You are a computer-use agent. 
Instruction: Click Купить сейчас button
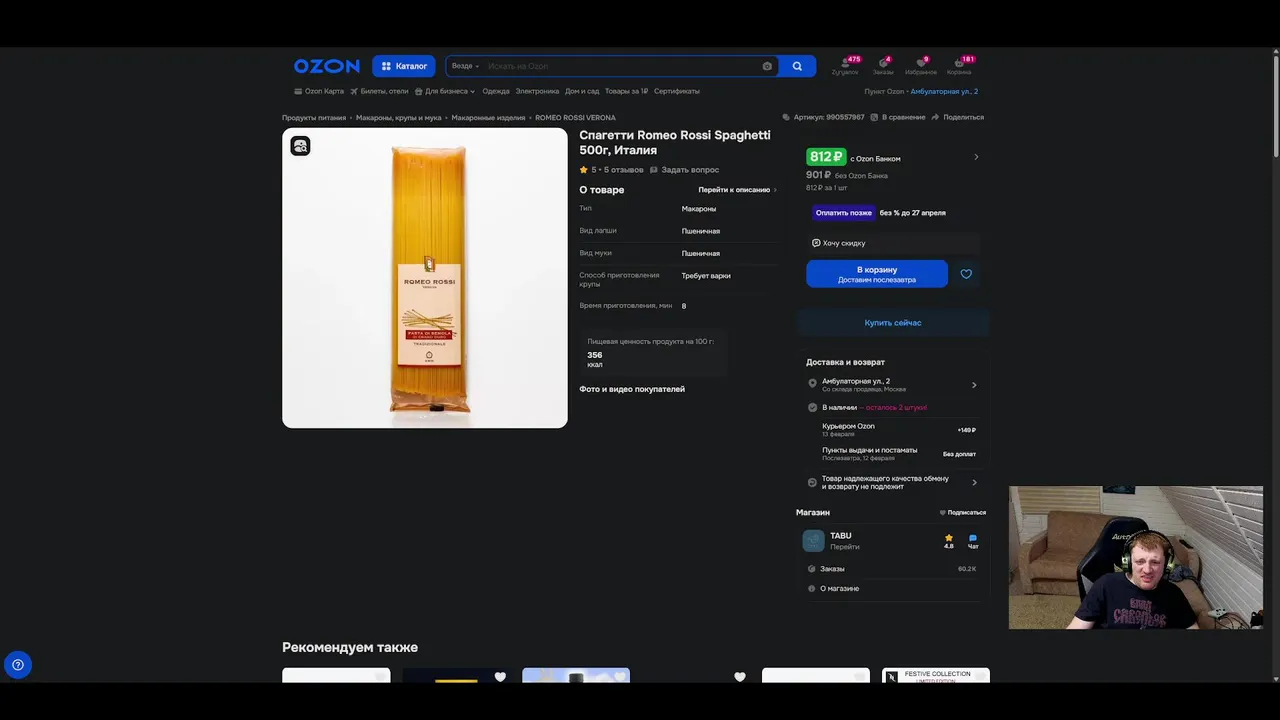tap(893, 323)
